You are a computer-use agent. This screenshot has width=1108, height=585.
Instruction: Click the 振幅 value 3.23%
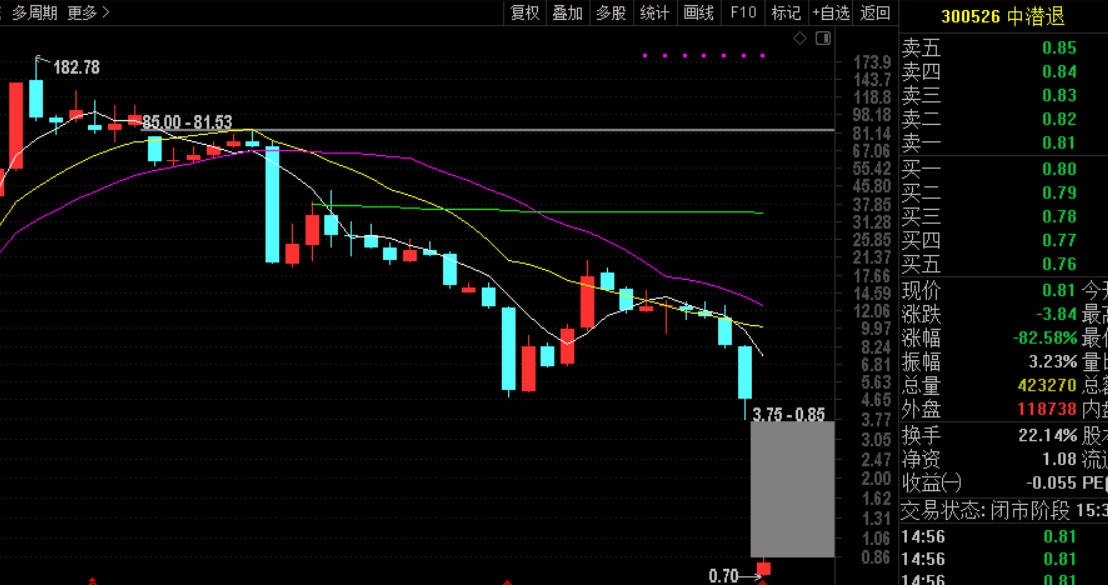coord(1052,362)
